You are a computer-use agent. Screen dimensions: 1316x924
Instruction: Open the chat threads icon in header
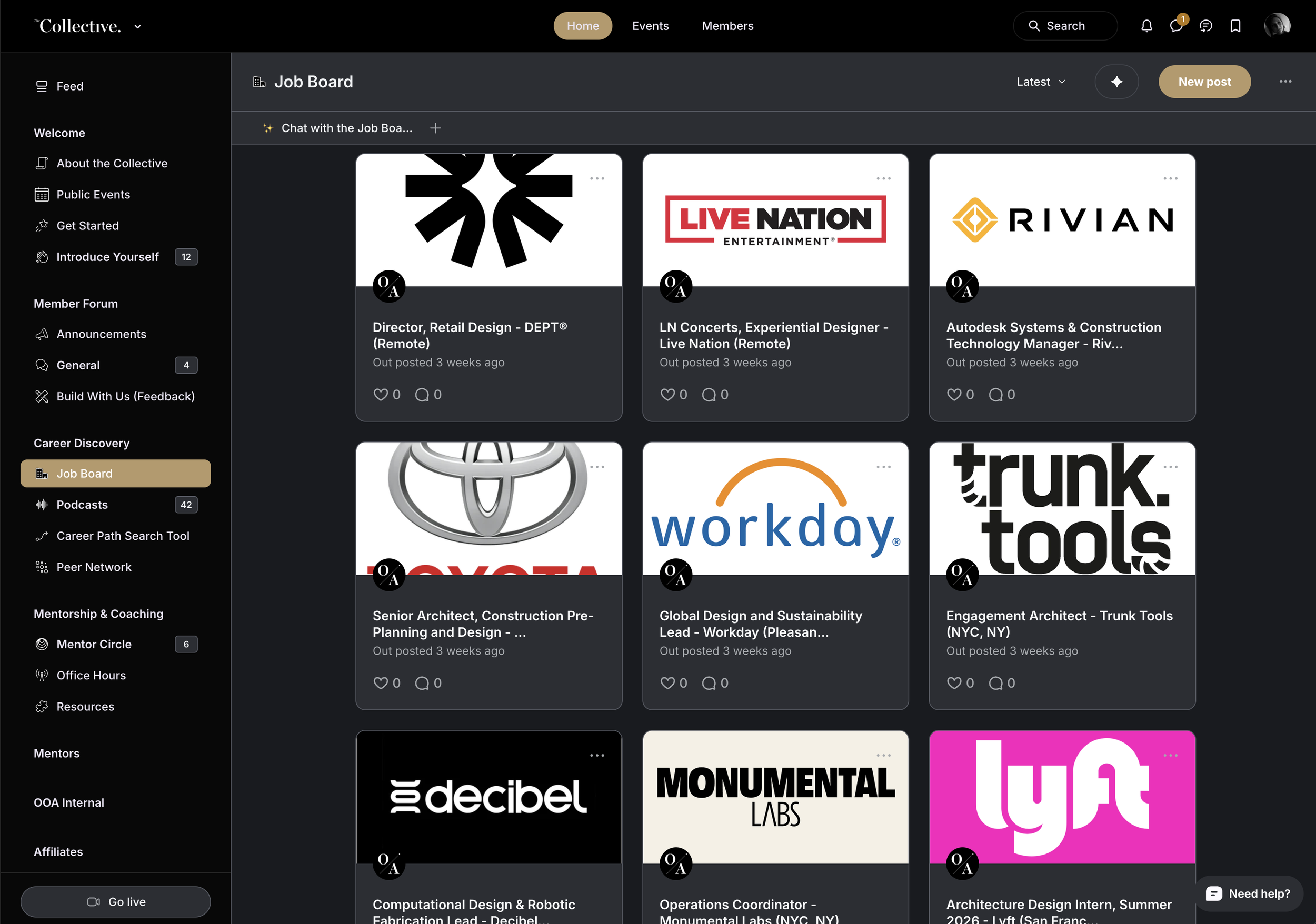[x=1205, y=26]
